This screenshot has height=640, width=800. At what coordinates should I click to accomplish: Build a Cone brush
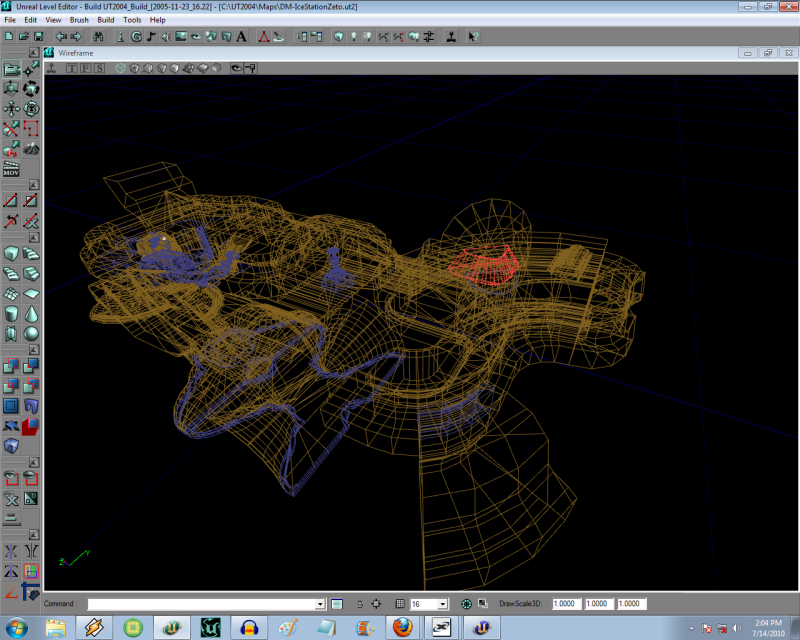coord(31,314)
